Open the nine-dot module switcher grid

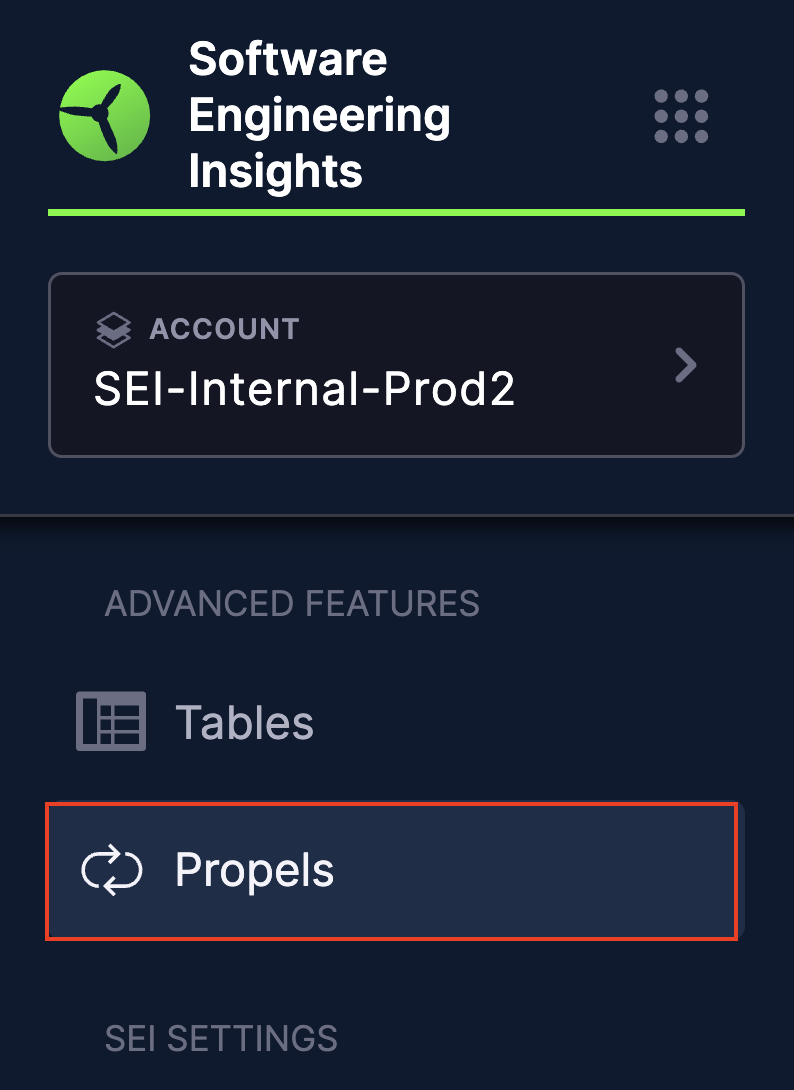(x=681, y=116)
